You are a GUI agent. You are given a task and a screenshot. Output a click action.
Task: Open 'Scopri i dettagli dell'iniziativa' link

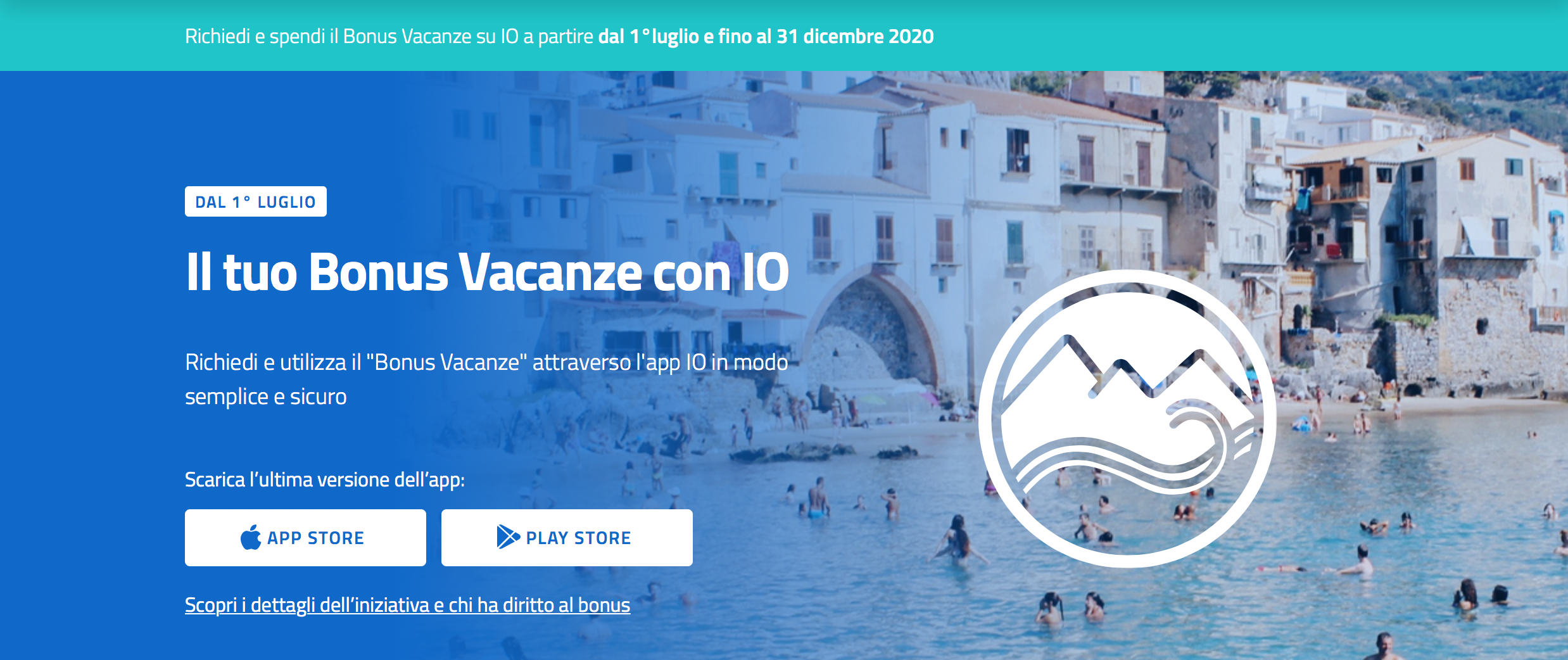point(407,605)
